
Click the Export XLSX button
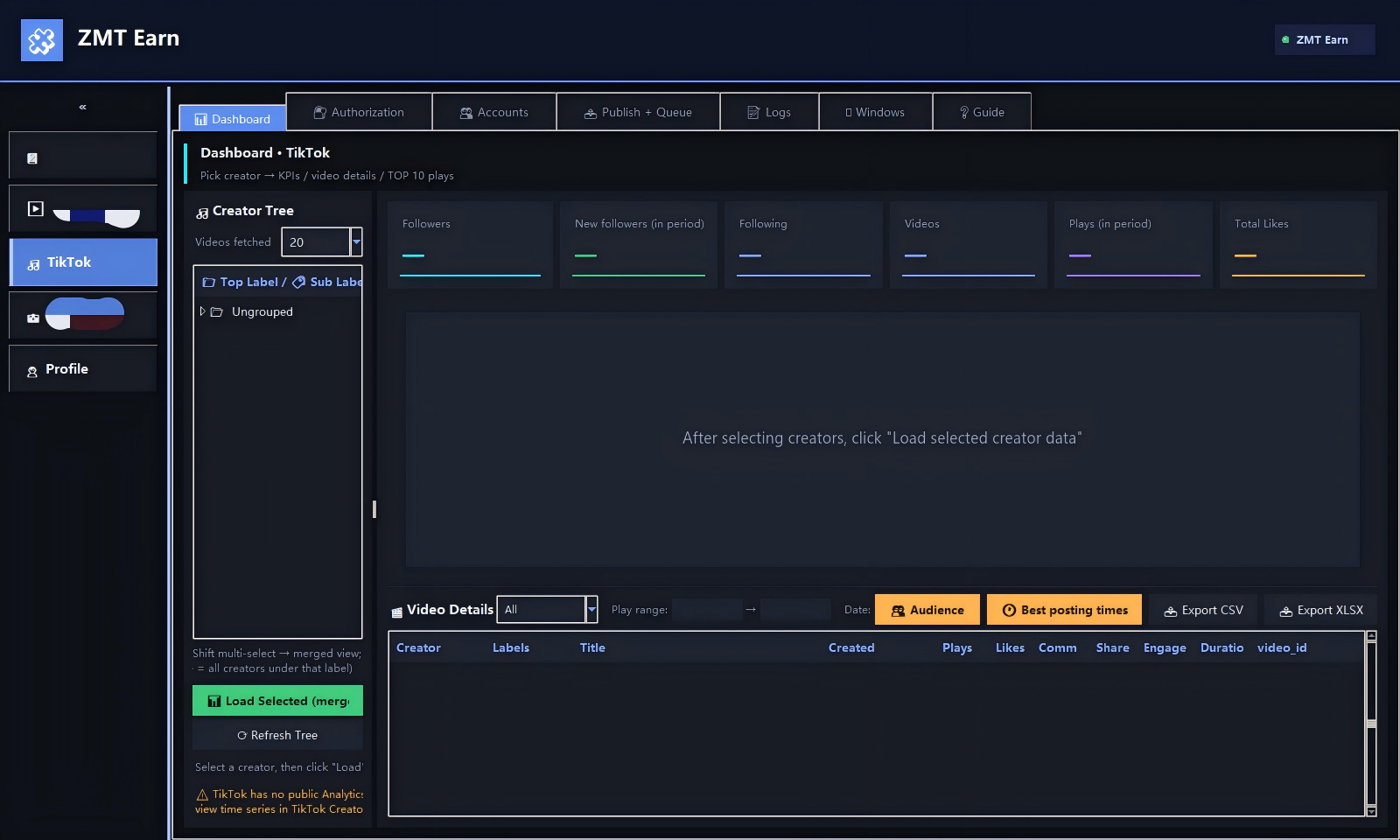tap(1321, 610)
